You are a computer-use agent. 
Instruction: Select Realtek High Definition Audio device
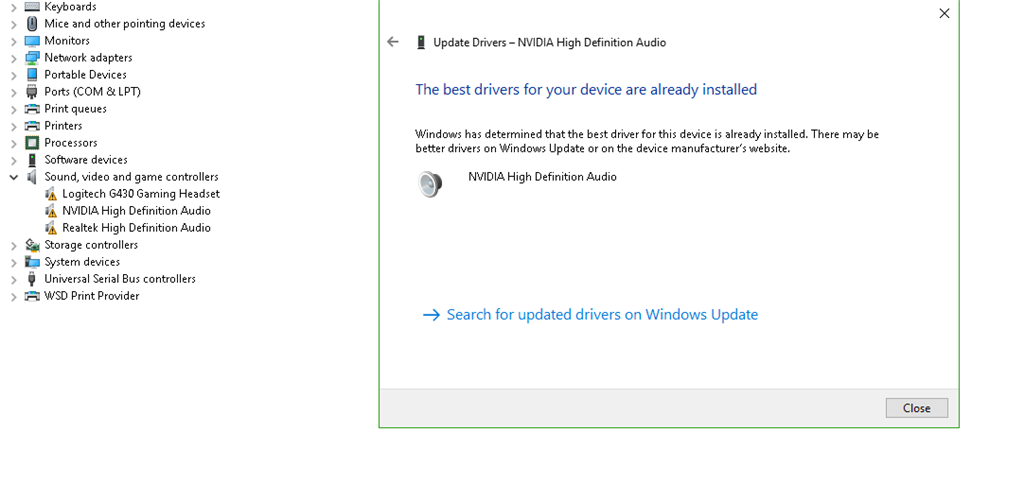tap(136, 228)
